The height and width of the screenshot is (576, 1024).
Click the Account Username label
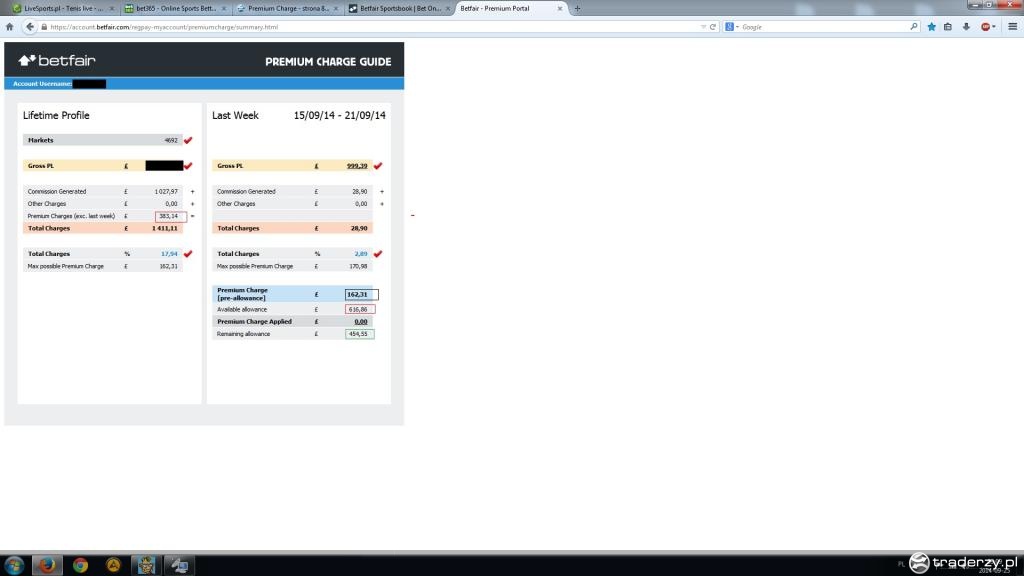(42, 84)
